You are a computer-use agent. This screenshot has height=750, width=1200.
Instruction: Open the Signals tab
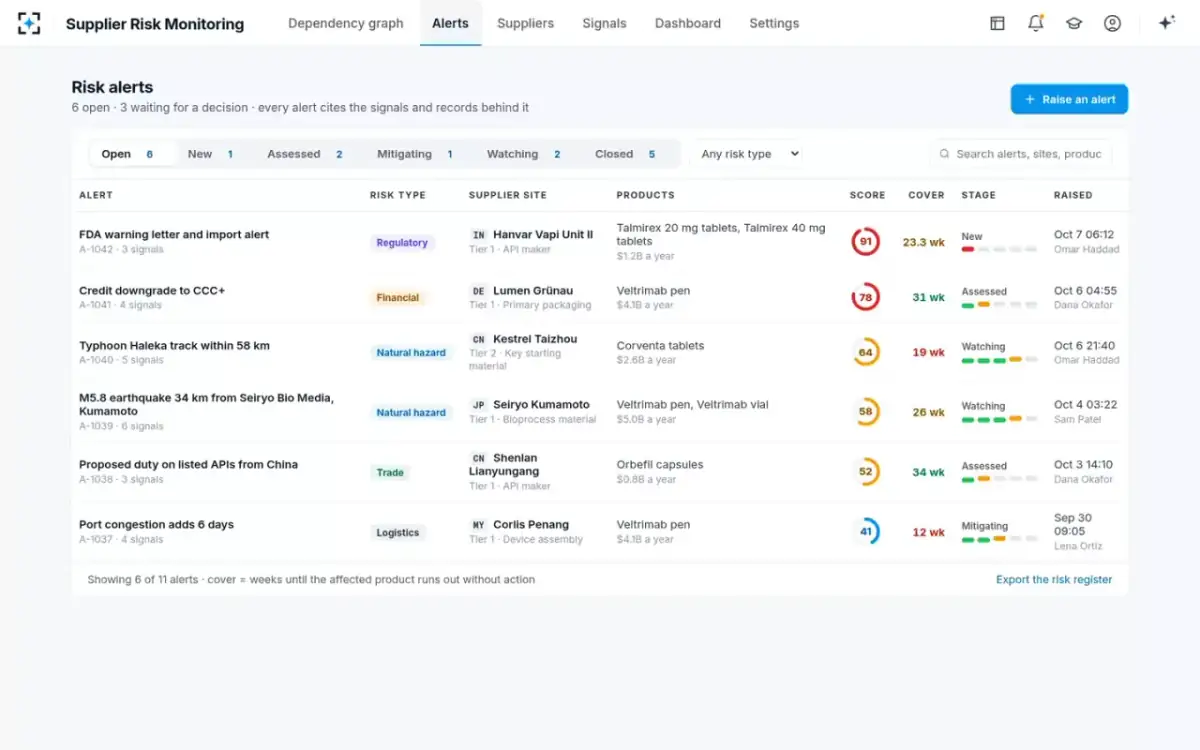pyautogui.click(x=604, y=23)
